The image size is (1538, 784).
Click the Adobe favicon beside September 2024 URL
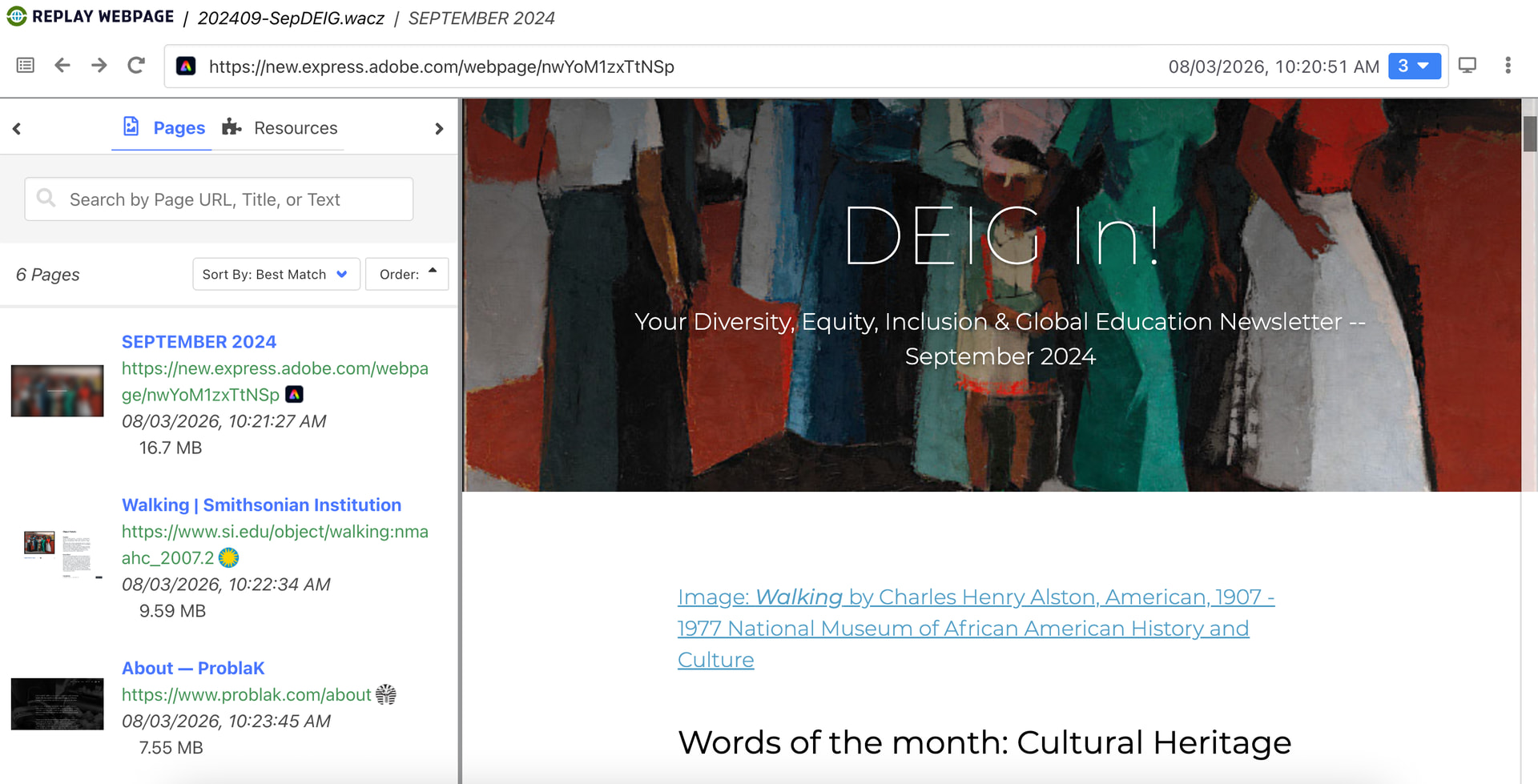295,394
